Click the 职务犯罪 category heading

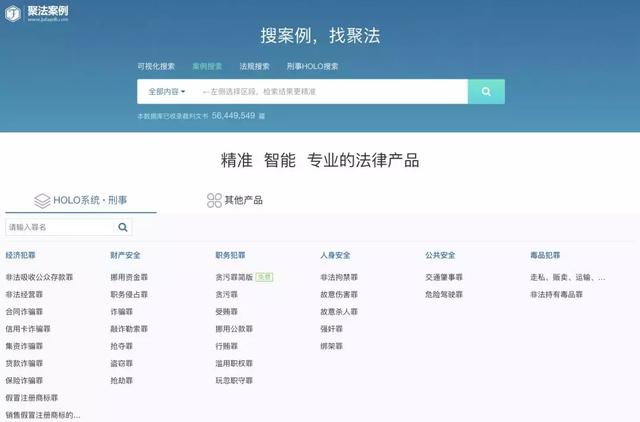230,255
